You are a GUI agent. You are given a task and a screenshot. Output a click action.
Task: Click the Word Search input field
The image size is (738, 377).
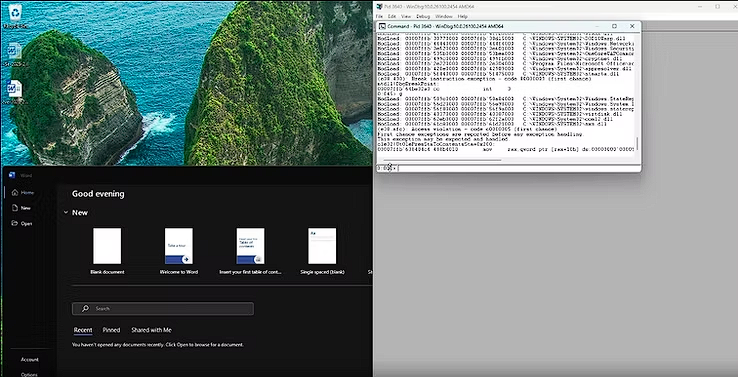[x=163, y=309]
